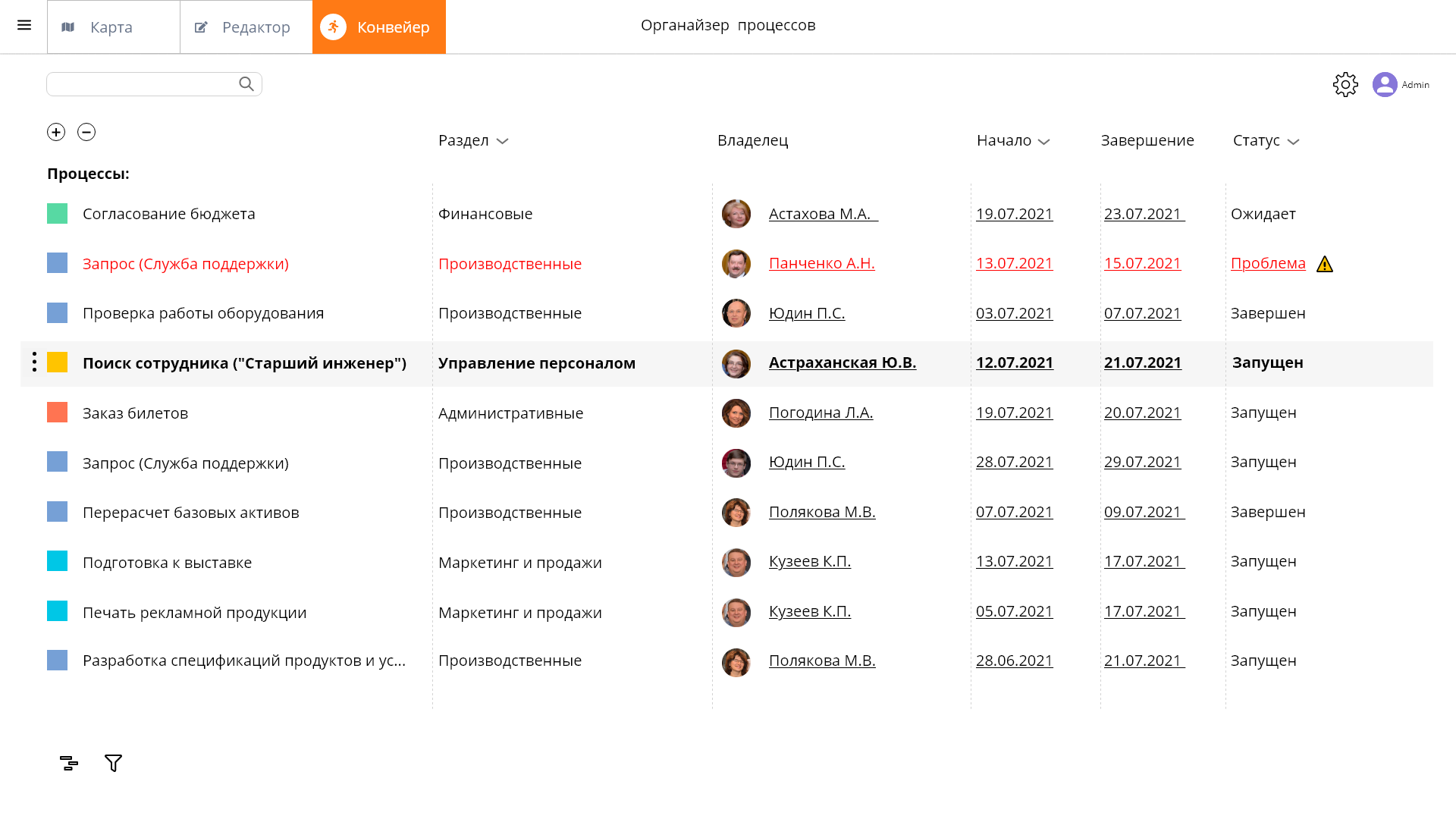
Task: Expand the Начало column dropdown
Action: coord(1043,142)
